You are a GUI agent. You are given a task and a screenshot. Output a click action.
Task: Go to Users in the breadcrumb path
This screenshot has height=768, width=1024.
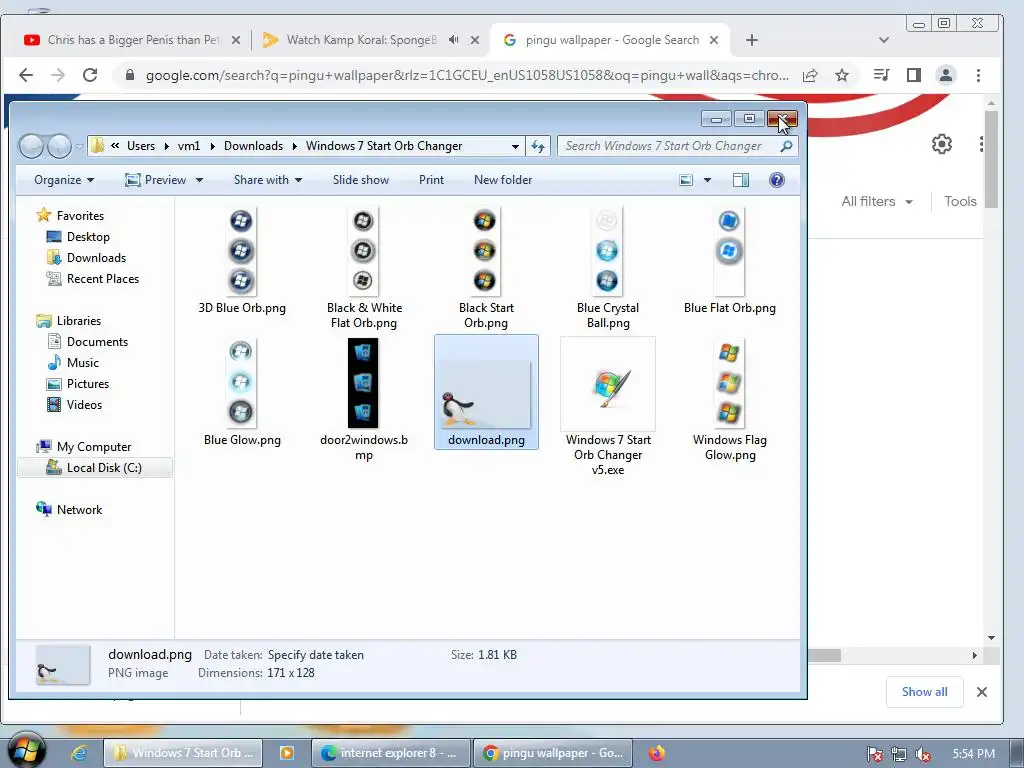pyautogui.click(x=141, y=146)
